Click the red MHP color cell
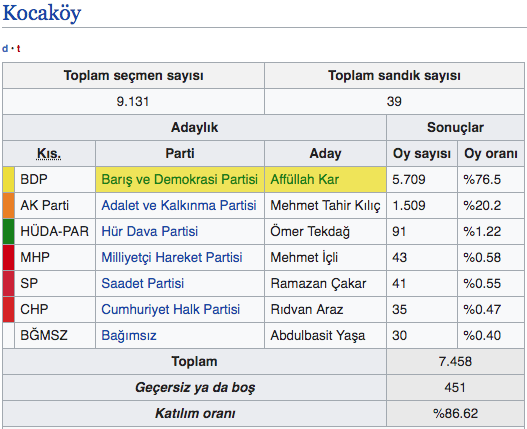This screenshot has height=429, width=527. pyautogui.click(x=8, y=258)
